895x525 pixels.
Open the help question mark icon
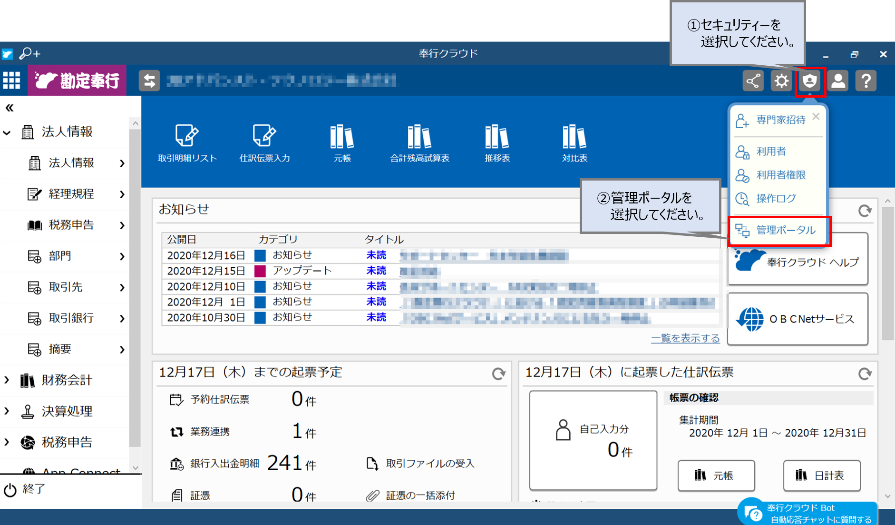[x=866, y=80]
